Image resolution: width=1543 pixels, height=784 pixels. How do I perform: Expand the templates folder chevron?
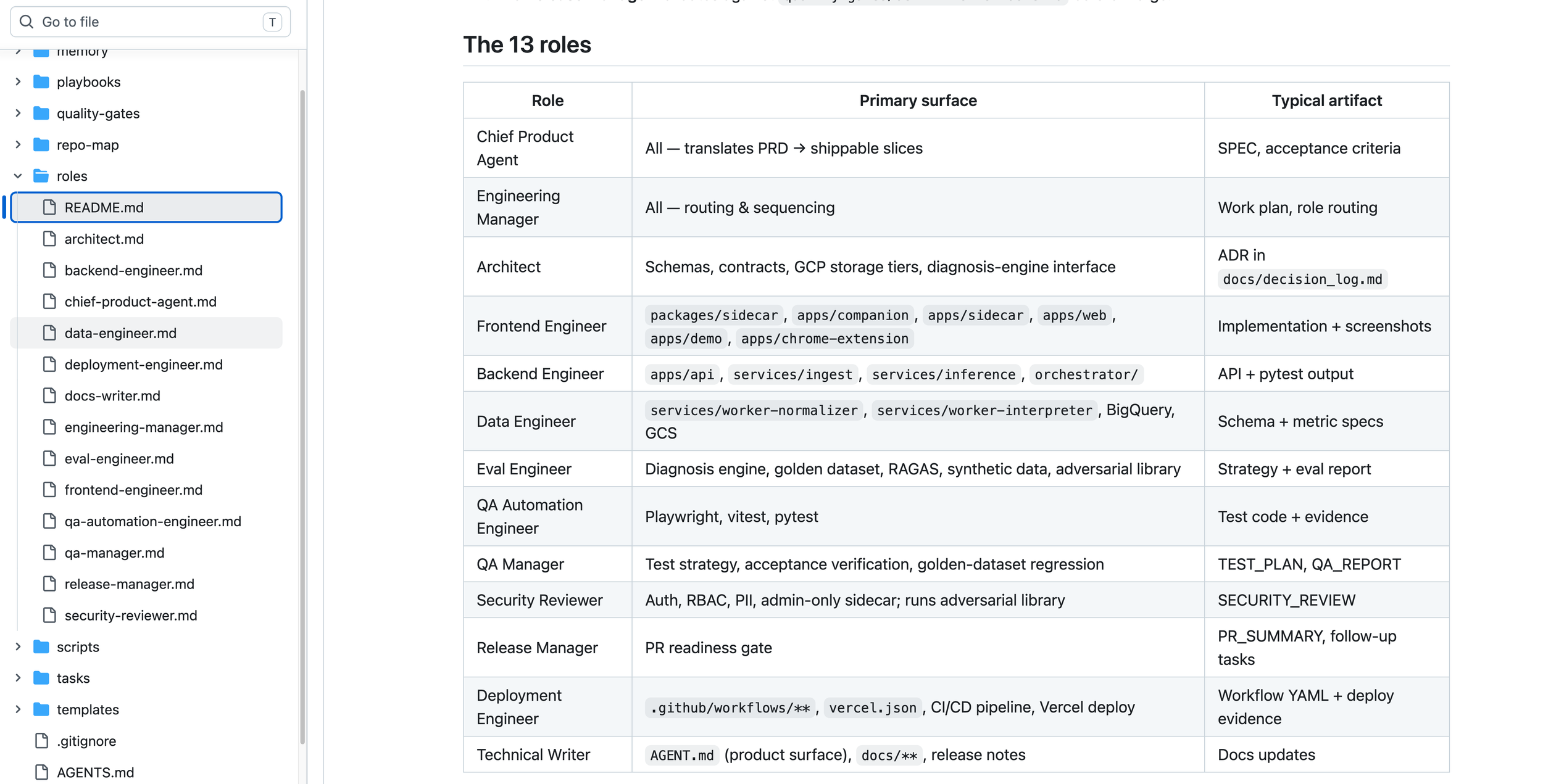18,709
